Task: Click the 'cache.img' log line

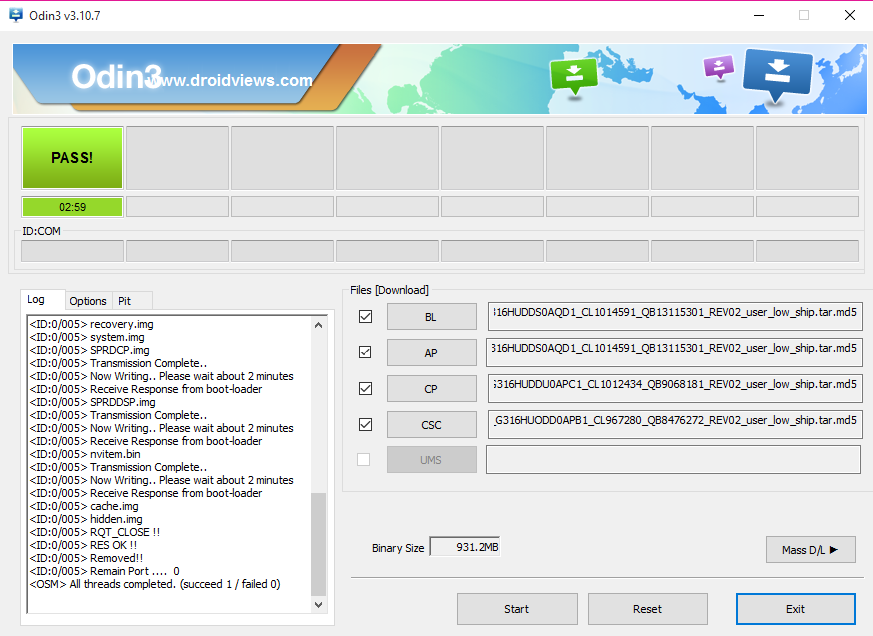Action: tap(84, 506)
